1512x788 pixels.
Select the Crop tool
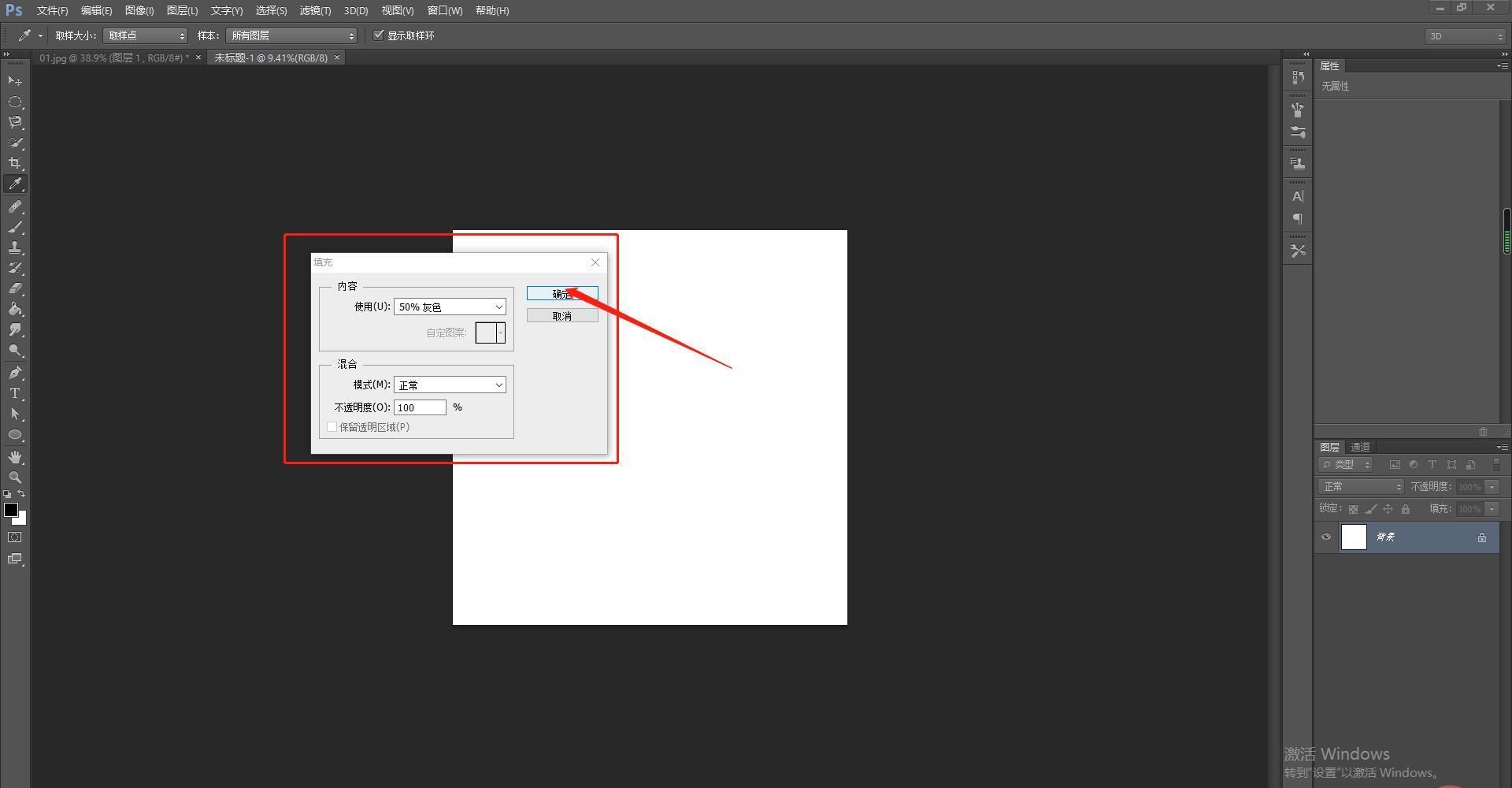tap(15, 163)
